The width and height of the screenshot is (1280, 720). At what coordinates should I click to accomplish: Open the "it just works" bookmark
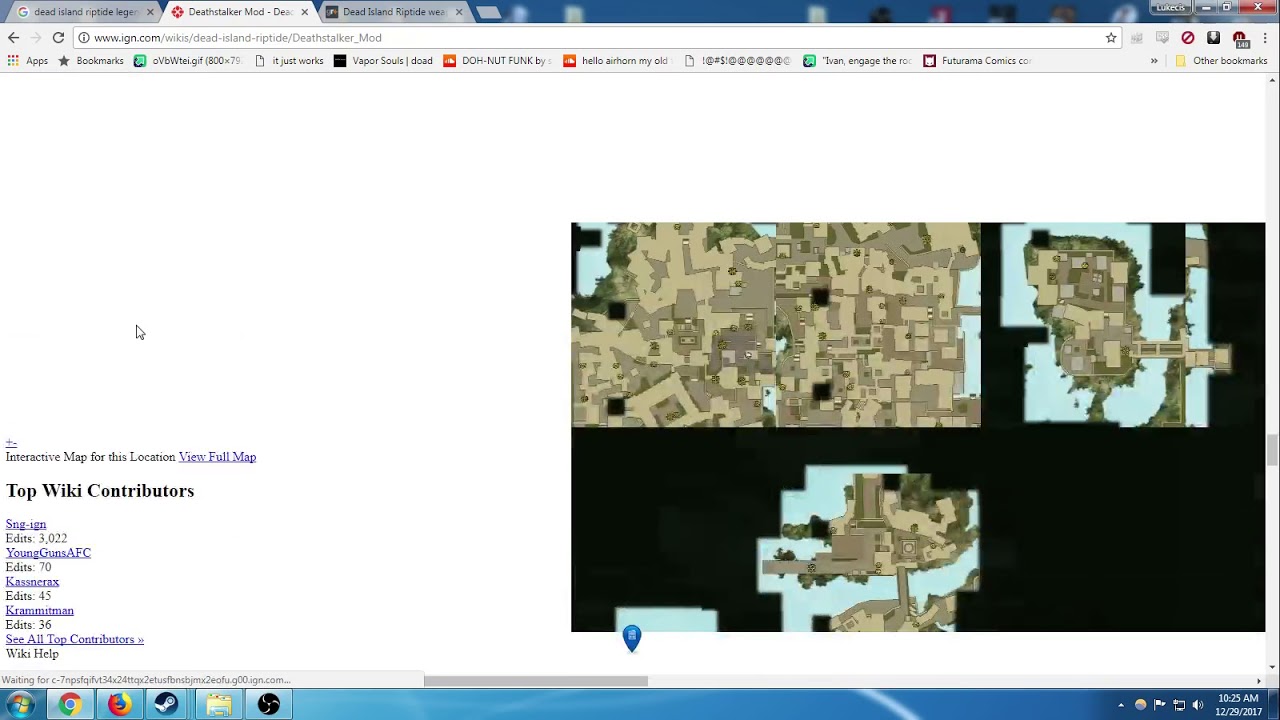(289, 61)
